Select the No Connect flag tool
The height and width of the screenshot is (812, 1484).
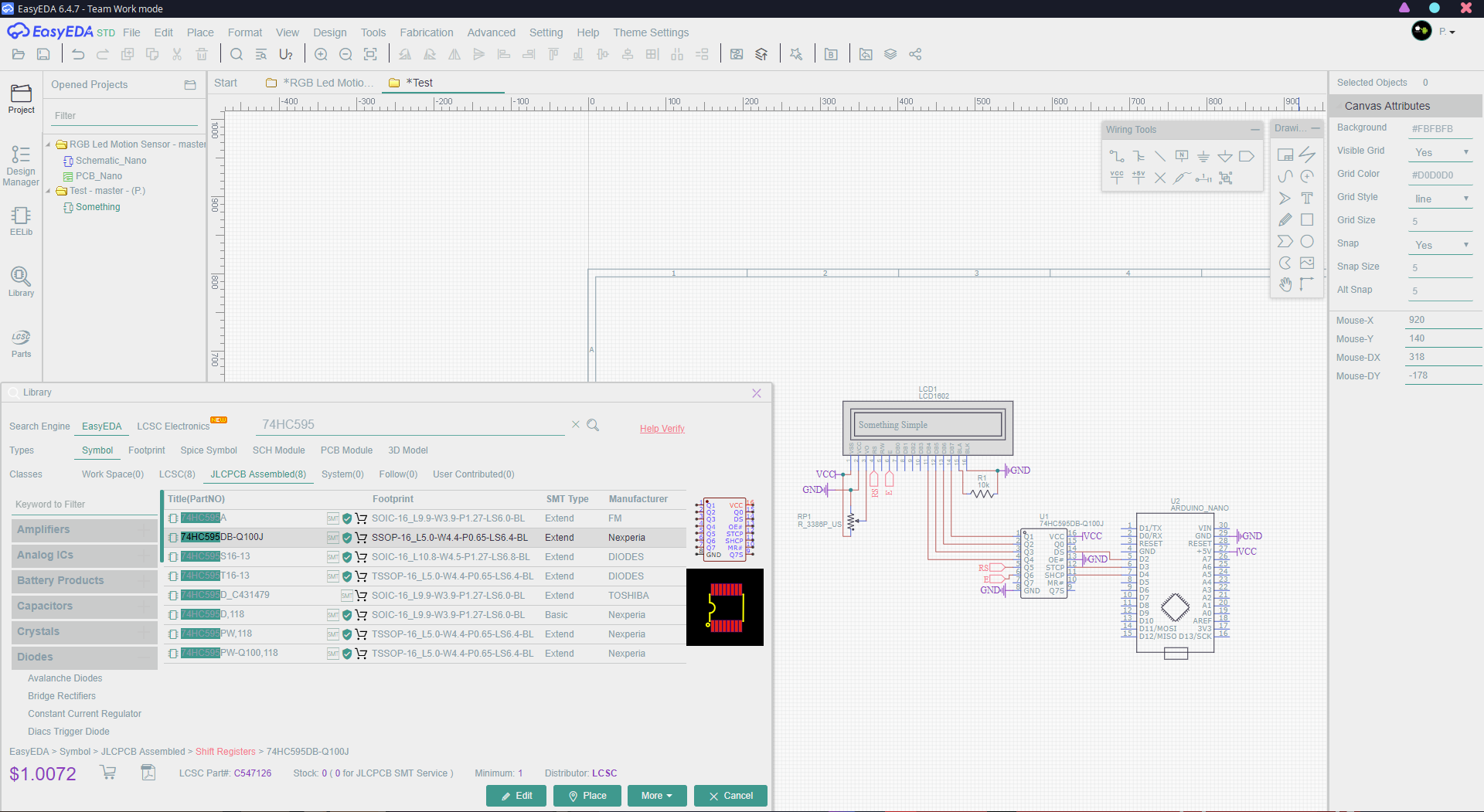pyautogui.click(x=1160, y=178)
